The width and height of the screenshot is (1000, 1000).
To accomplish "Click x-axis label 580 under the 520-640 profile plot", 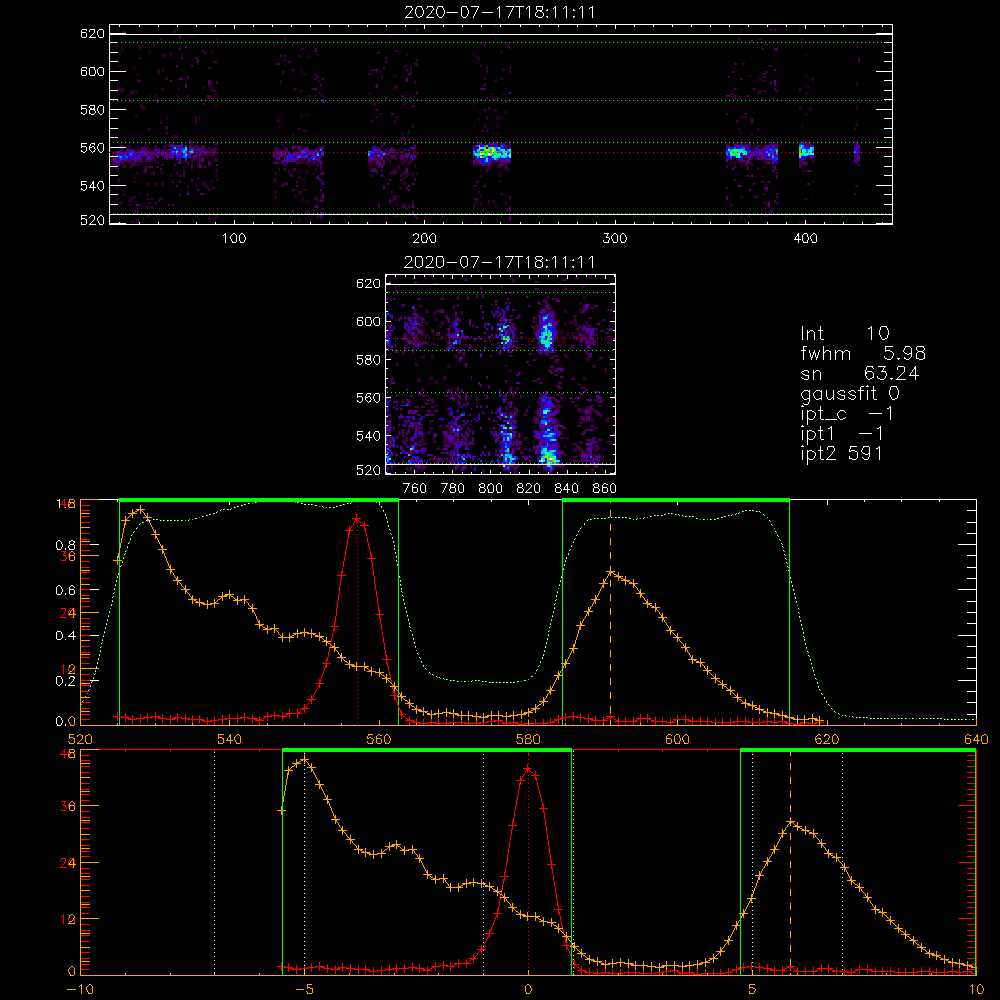I will 528,739.
